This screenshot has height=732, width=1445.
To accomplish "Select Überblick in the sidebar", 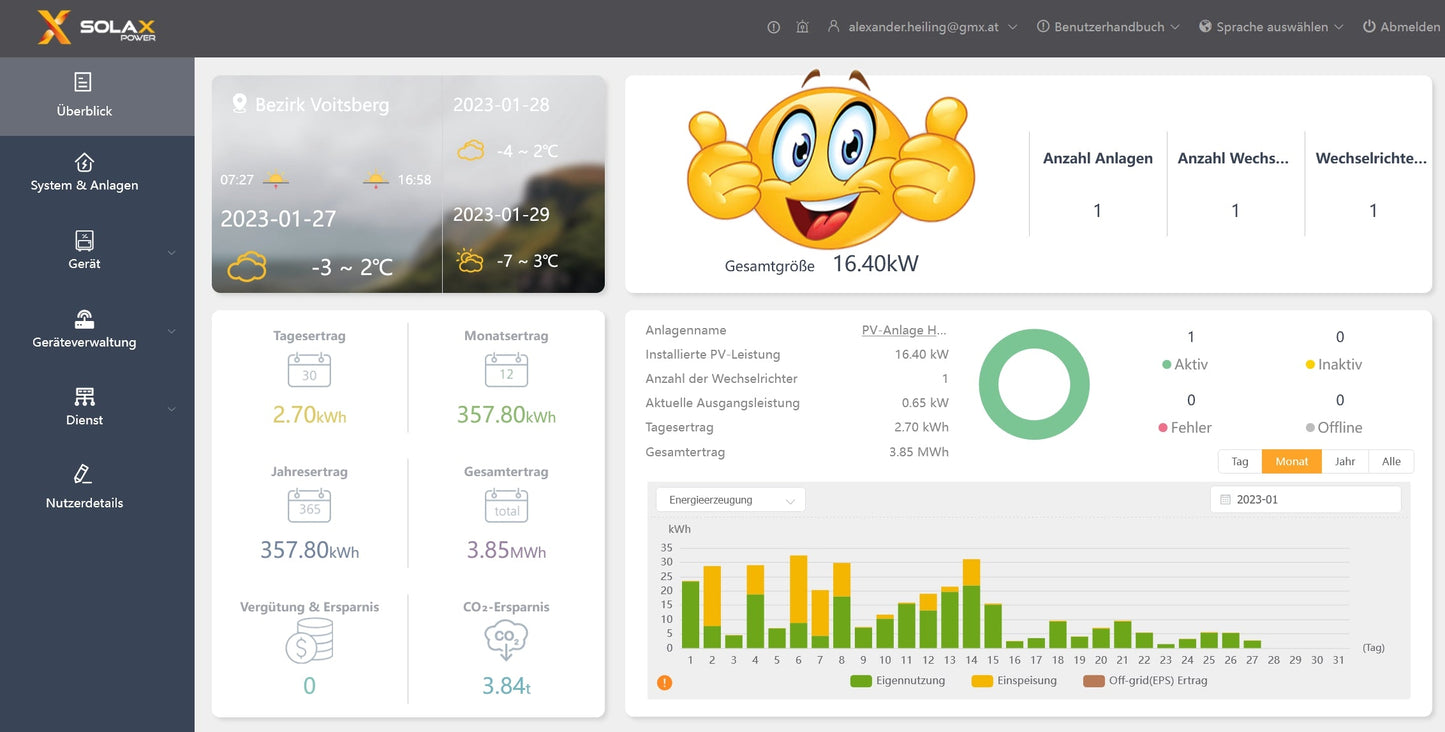I will tap(83, 96).
